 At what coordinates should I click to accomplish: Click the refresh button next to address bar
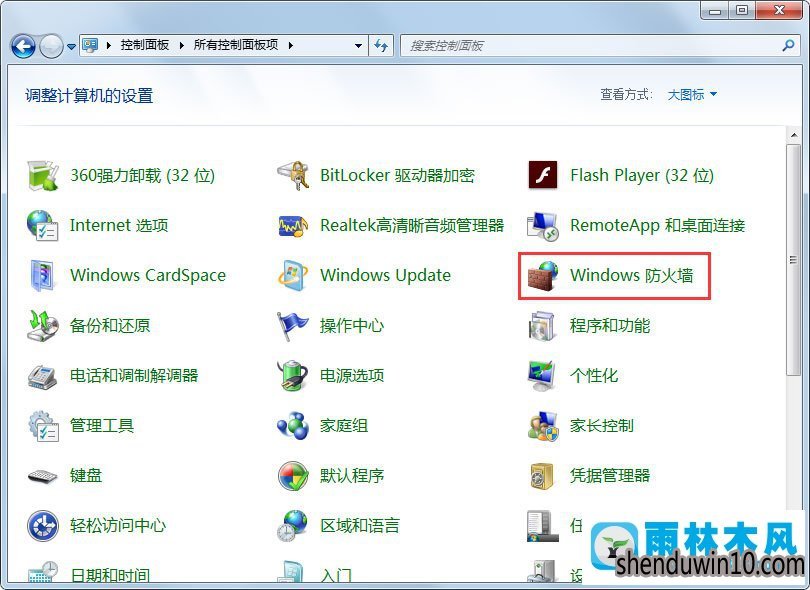point(381,45)
